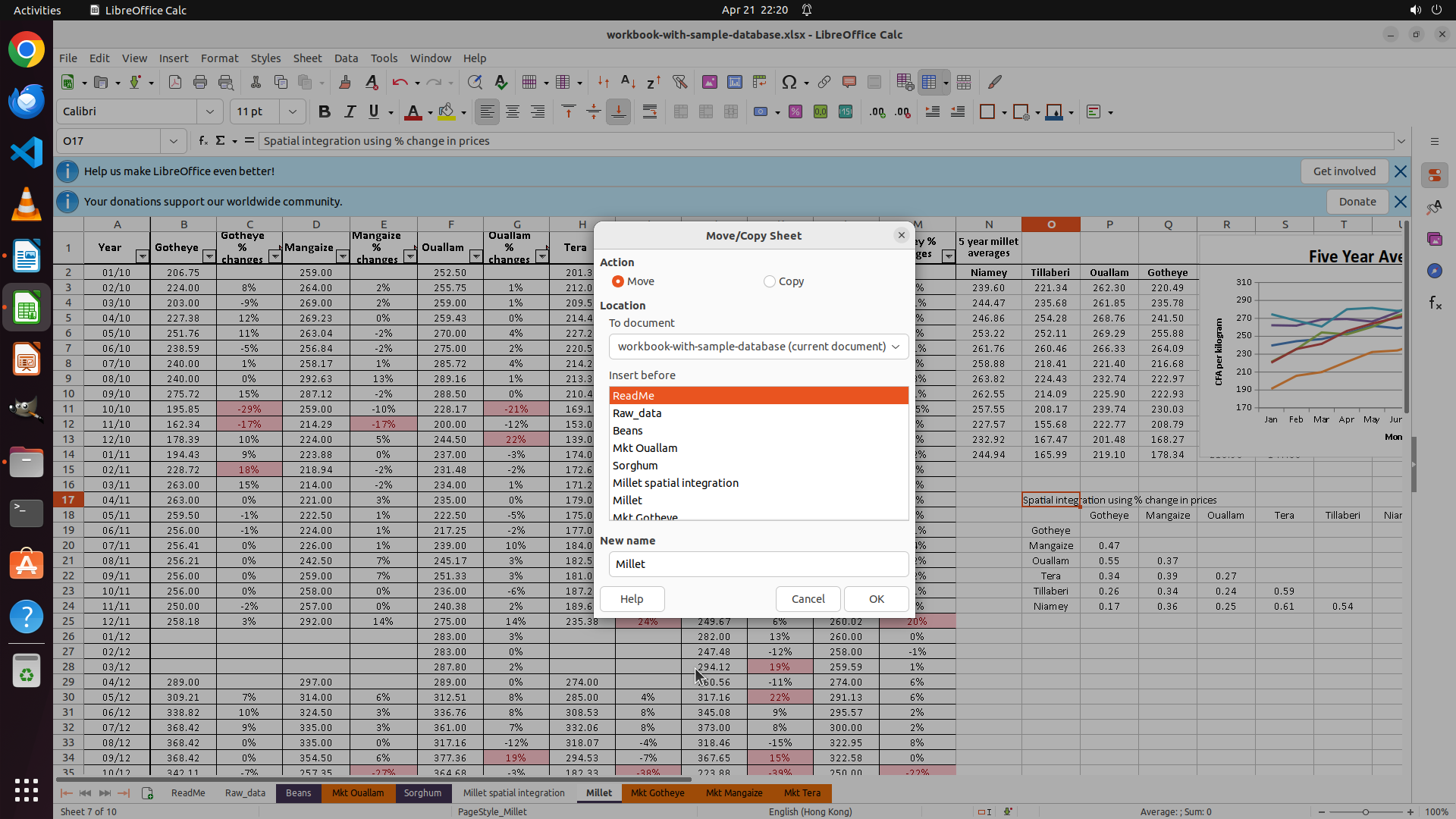This screenshot has width=1456, height=819.
Task: Open the font name dropdown arrow
Action: [x=210, y=112]
